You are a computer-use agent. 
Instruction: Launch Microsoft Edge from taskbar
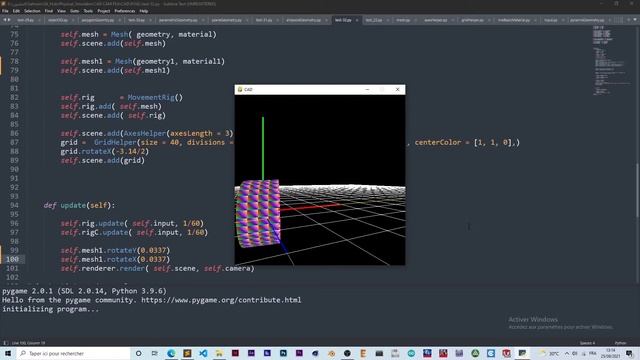(171, 353)
